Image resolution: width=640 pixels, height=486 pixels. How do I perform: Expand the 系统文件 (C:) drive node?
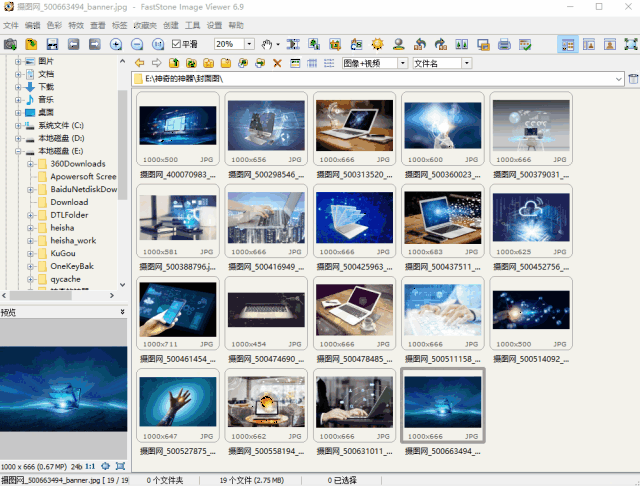(x=18, y=126)
